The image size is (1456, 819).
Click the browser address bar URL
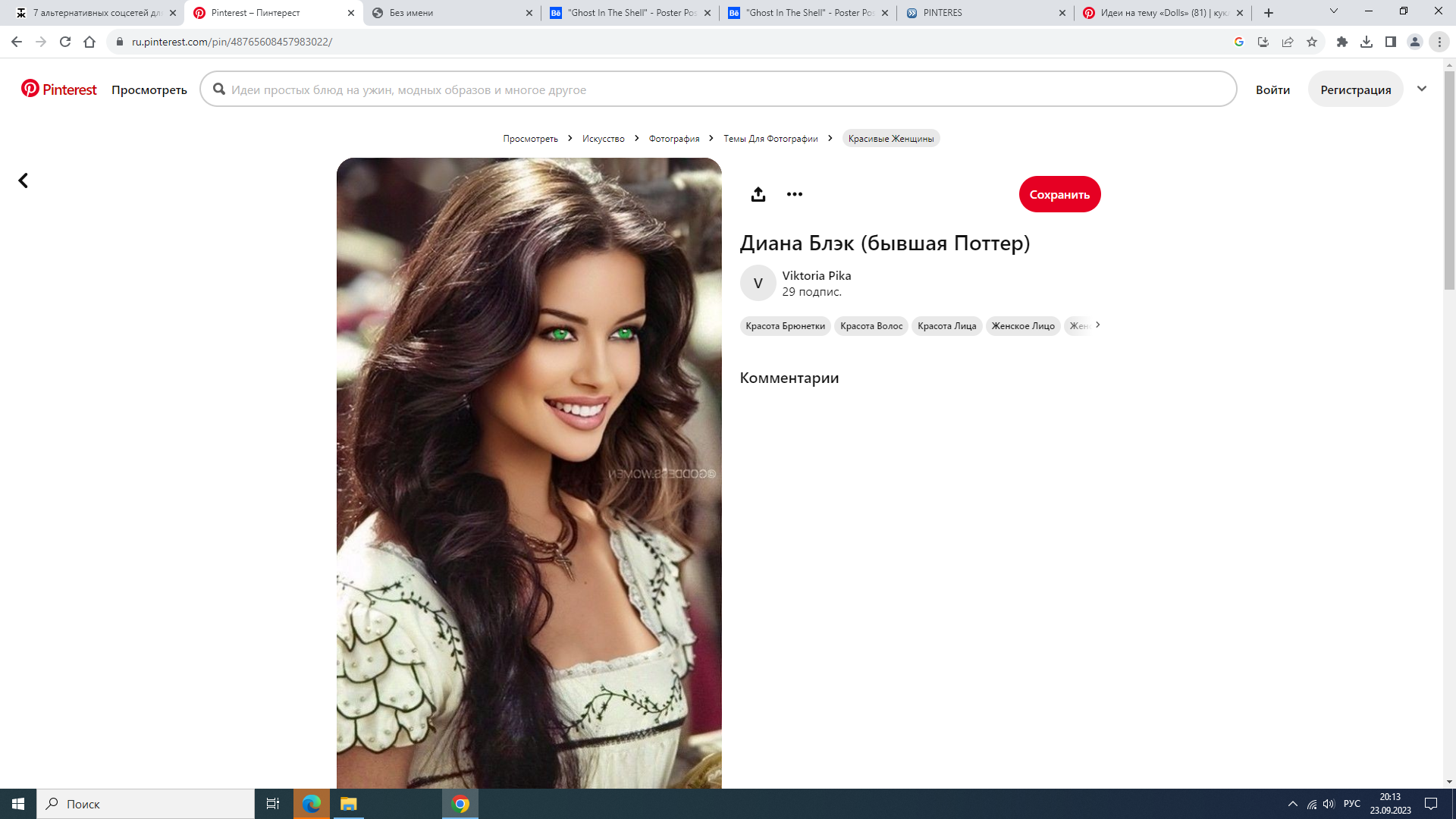pyautogui.click(x=232, y=42)
